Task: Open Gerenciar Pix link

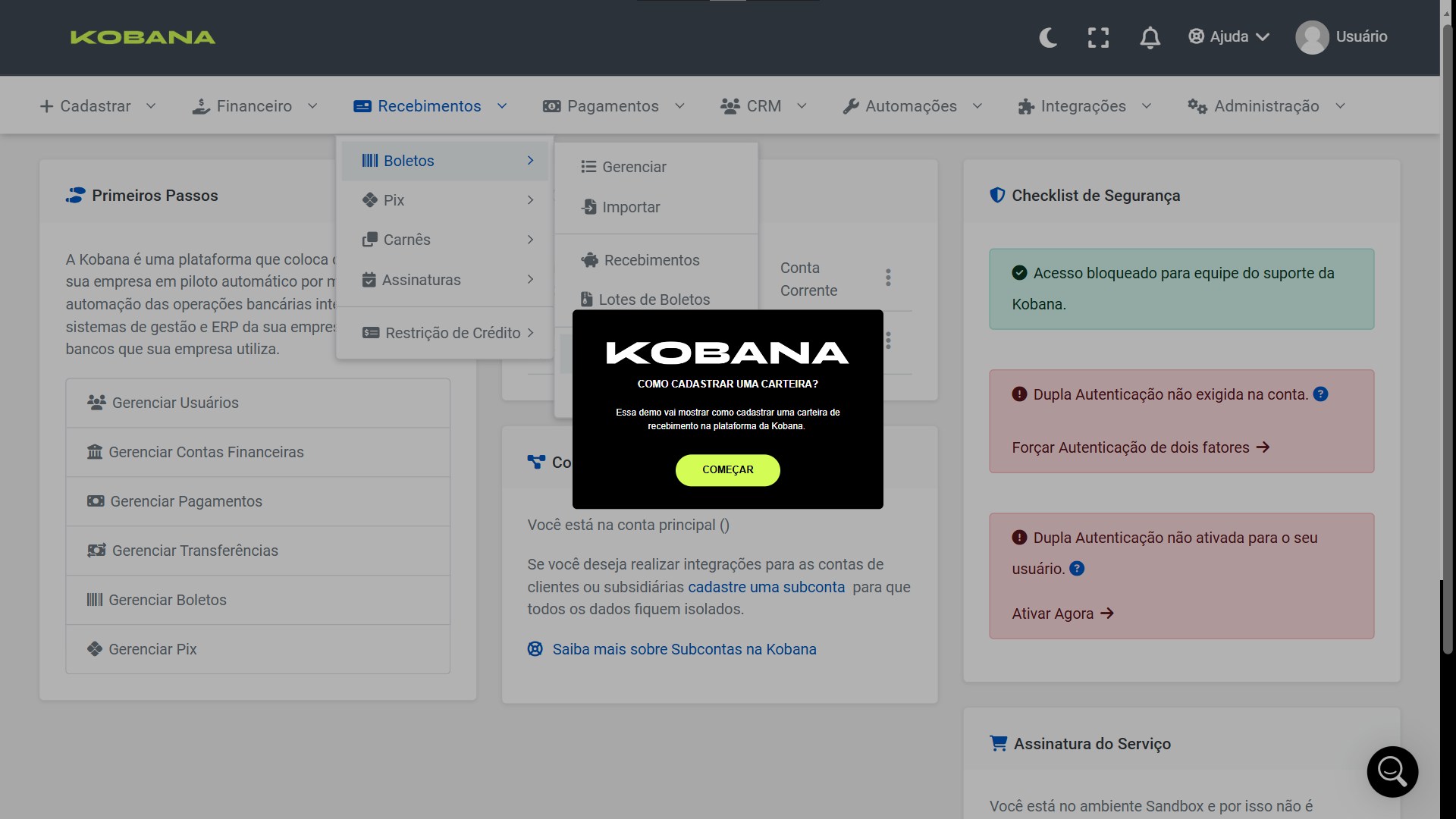Action: coord(258,649)
